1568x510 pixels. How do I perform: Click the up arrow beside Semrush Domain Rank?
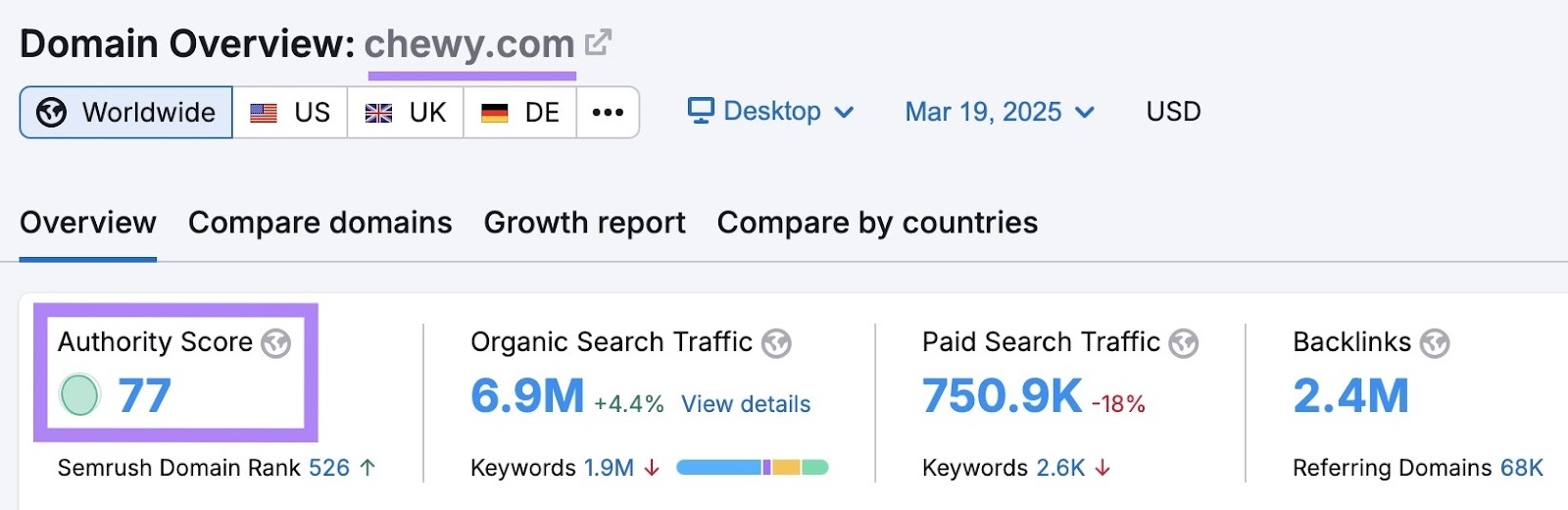click(x=368, y=468)
